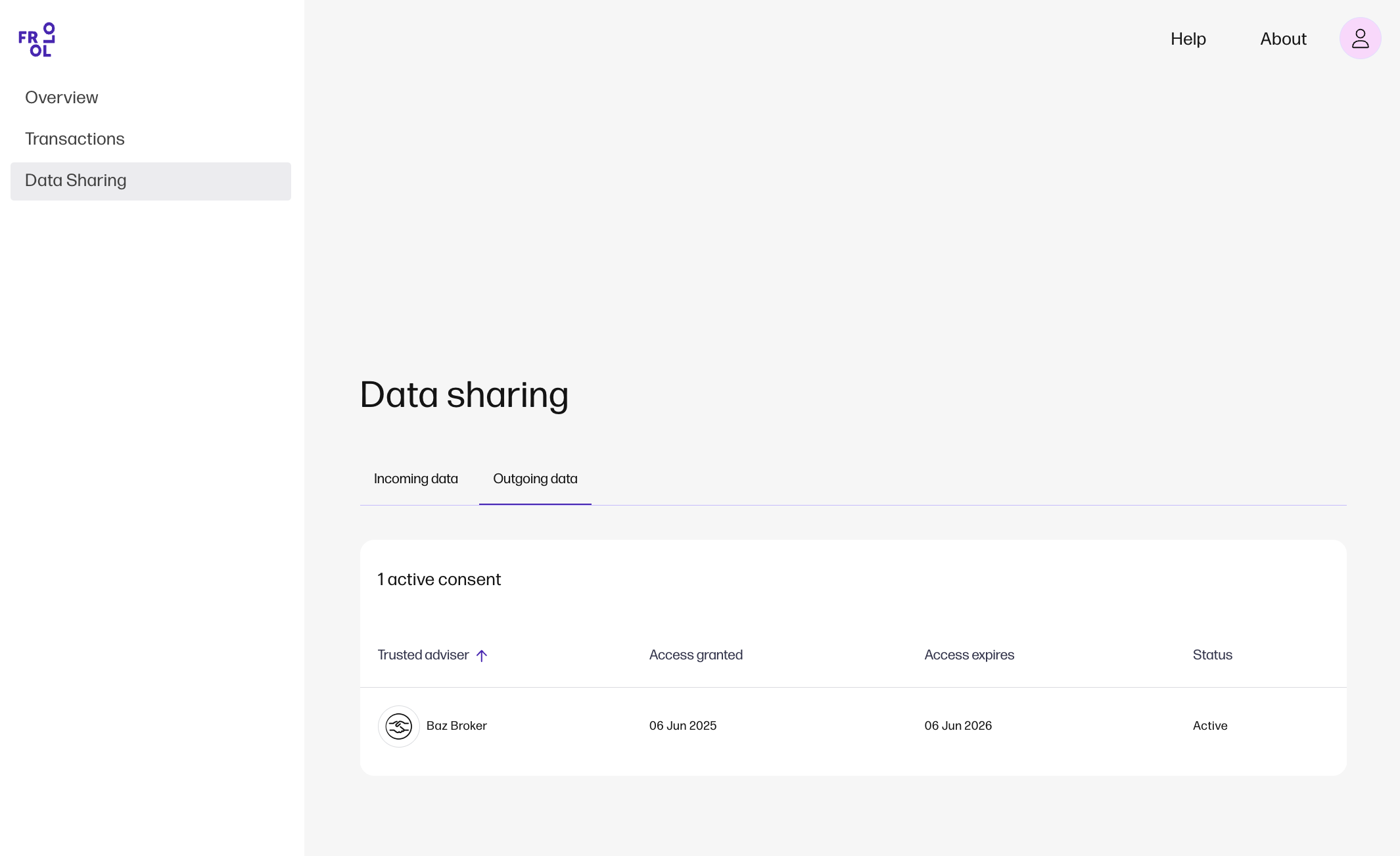Screen dimensions: 1400x856
Task: Sort by Access granted column
Action: pos(695,655)
